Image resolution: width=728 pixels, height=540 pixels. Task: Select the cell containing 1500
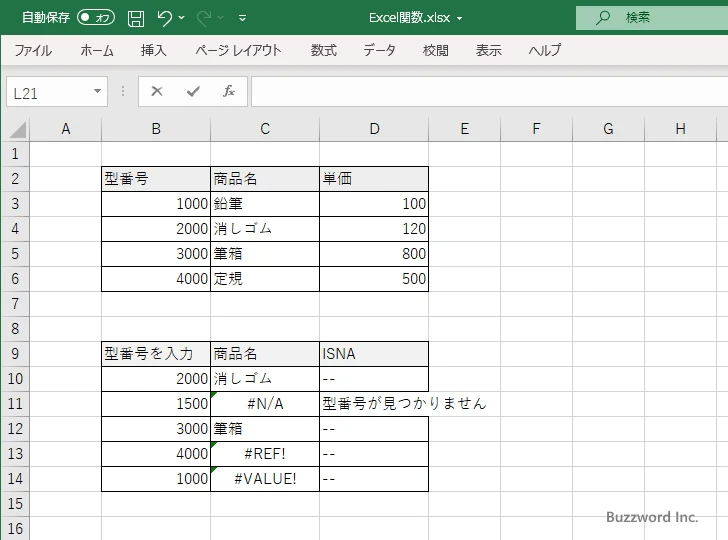point(156,404)
